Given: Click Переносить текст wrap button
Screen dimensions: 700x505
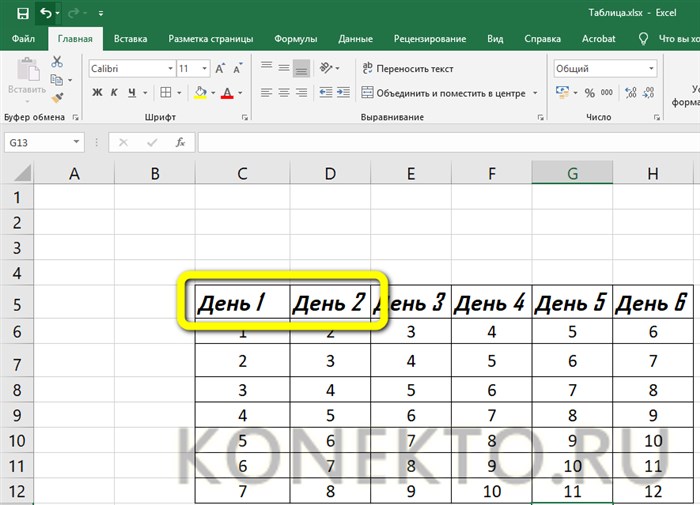Looking at the screenshot, I should 408,68.
